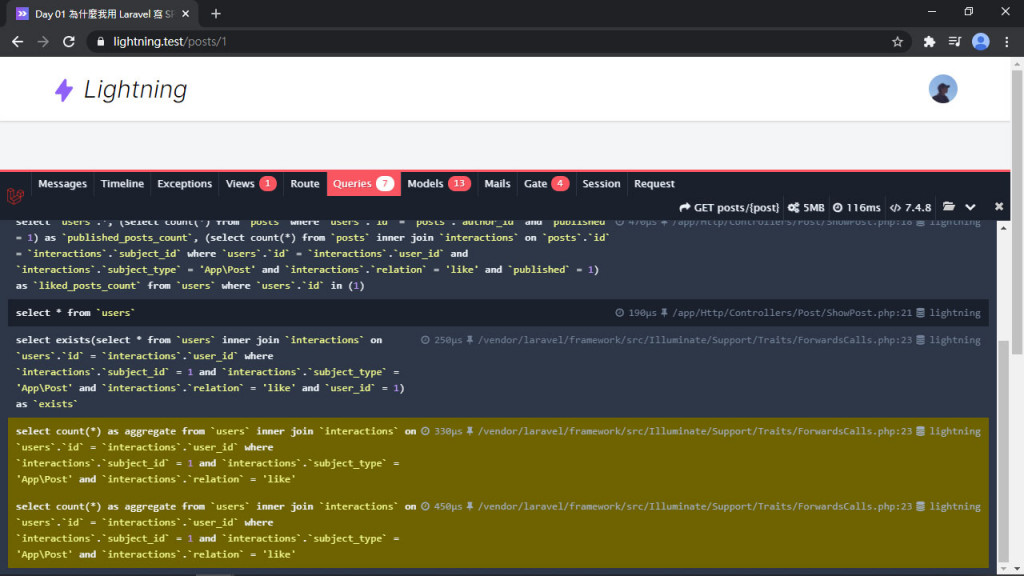Click the Laravel debugbar logo icon
Image resolution: width=1024 pixels, height=576 pixels.
15,195
